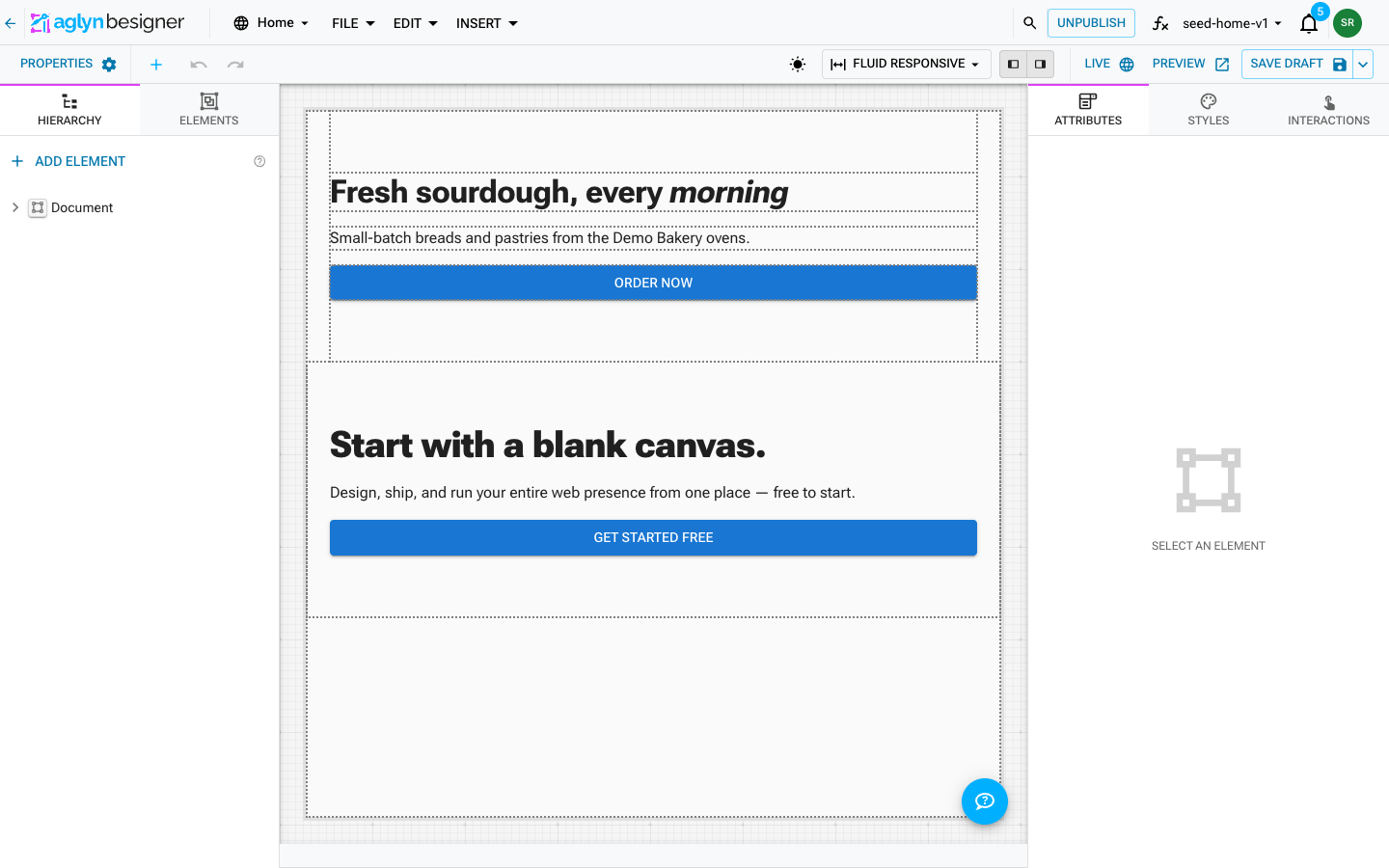1389x868 pixels.
Task: Switch theme with the sun icon
Action: (x=798, y=65)
